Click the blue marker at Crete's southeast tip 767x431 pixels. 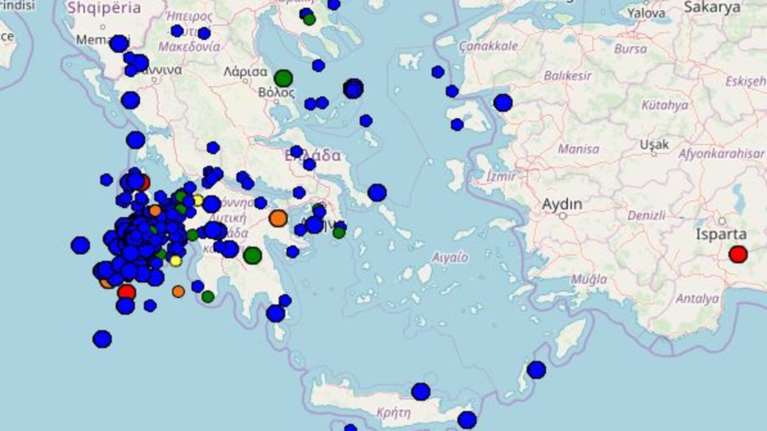[x=467, y=420]
